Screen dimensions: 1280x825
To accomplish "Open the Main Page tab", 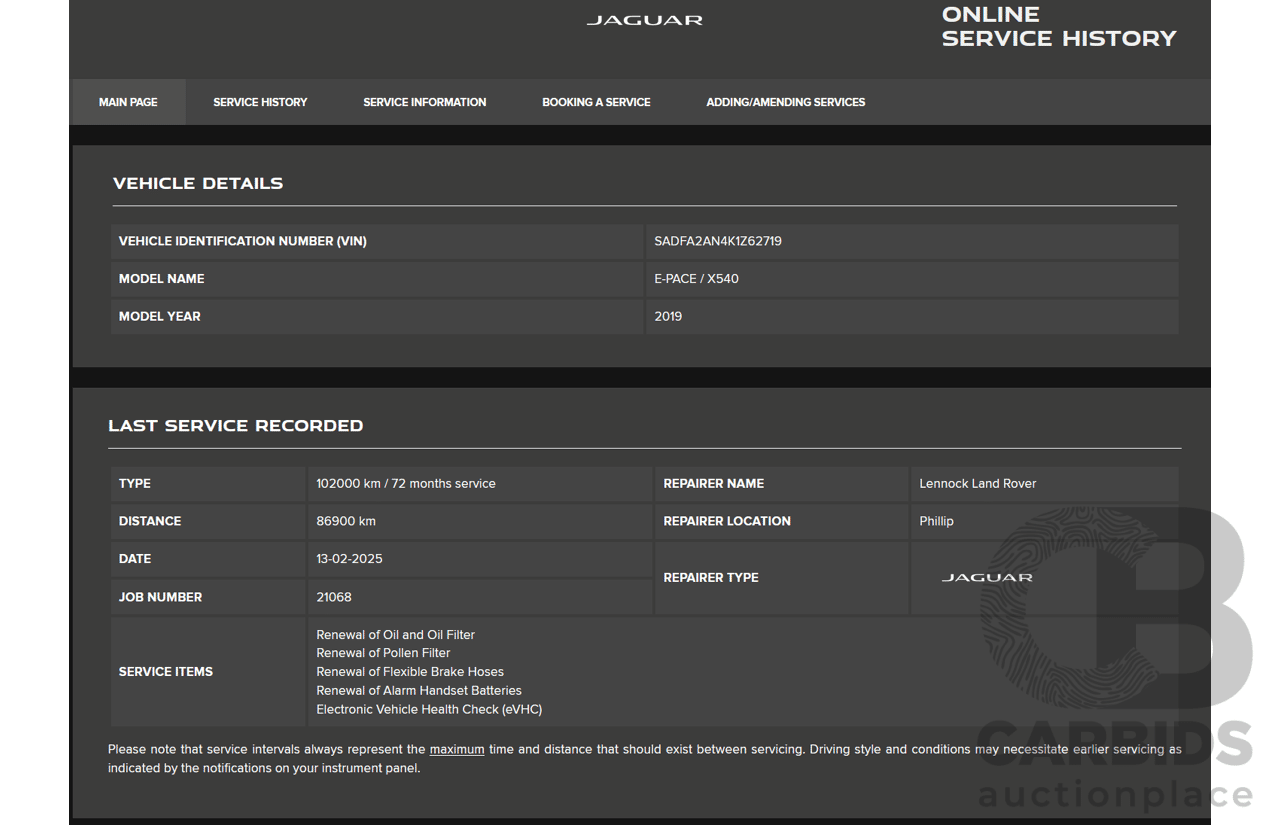I will tap(128, 102).
